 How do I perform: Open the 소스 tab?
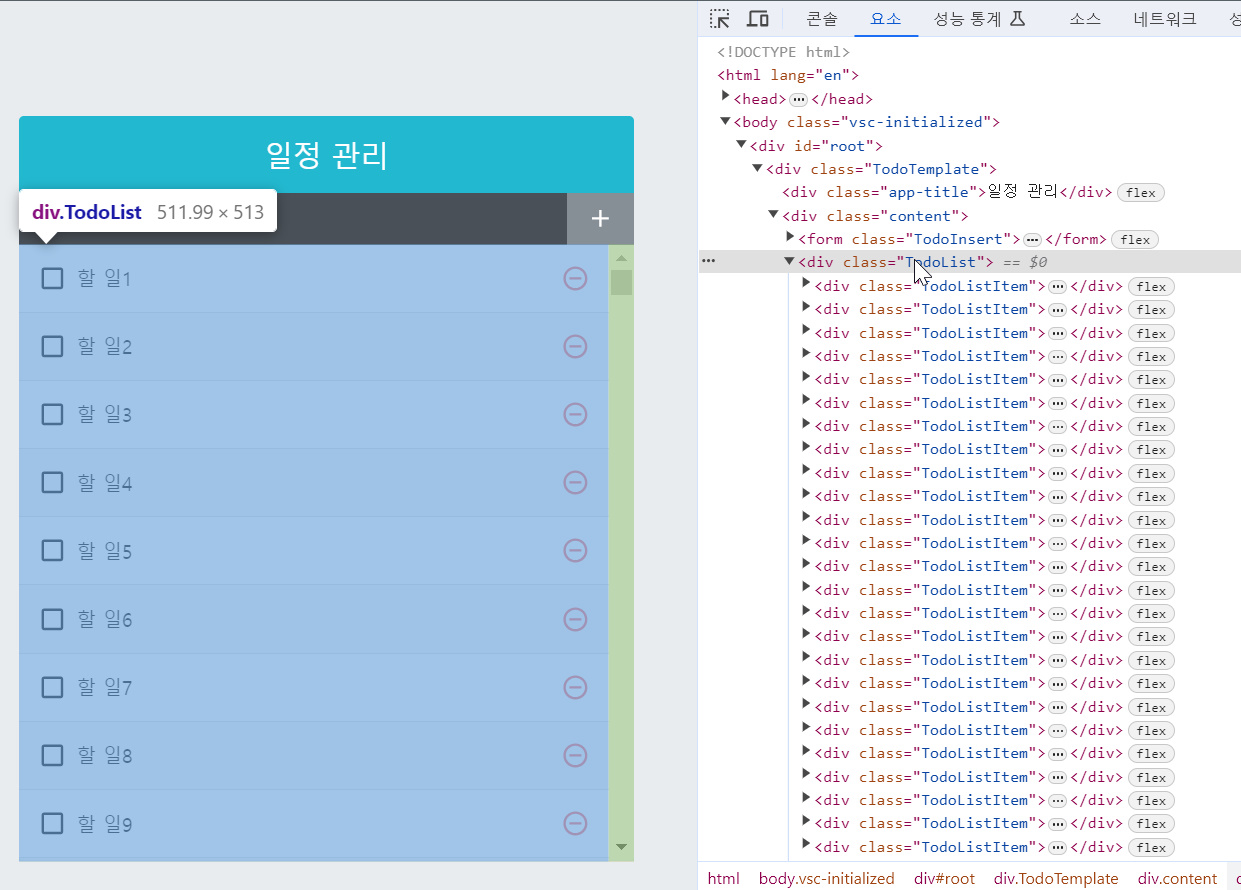(1085, 18)
